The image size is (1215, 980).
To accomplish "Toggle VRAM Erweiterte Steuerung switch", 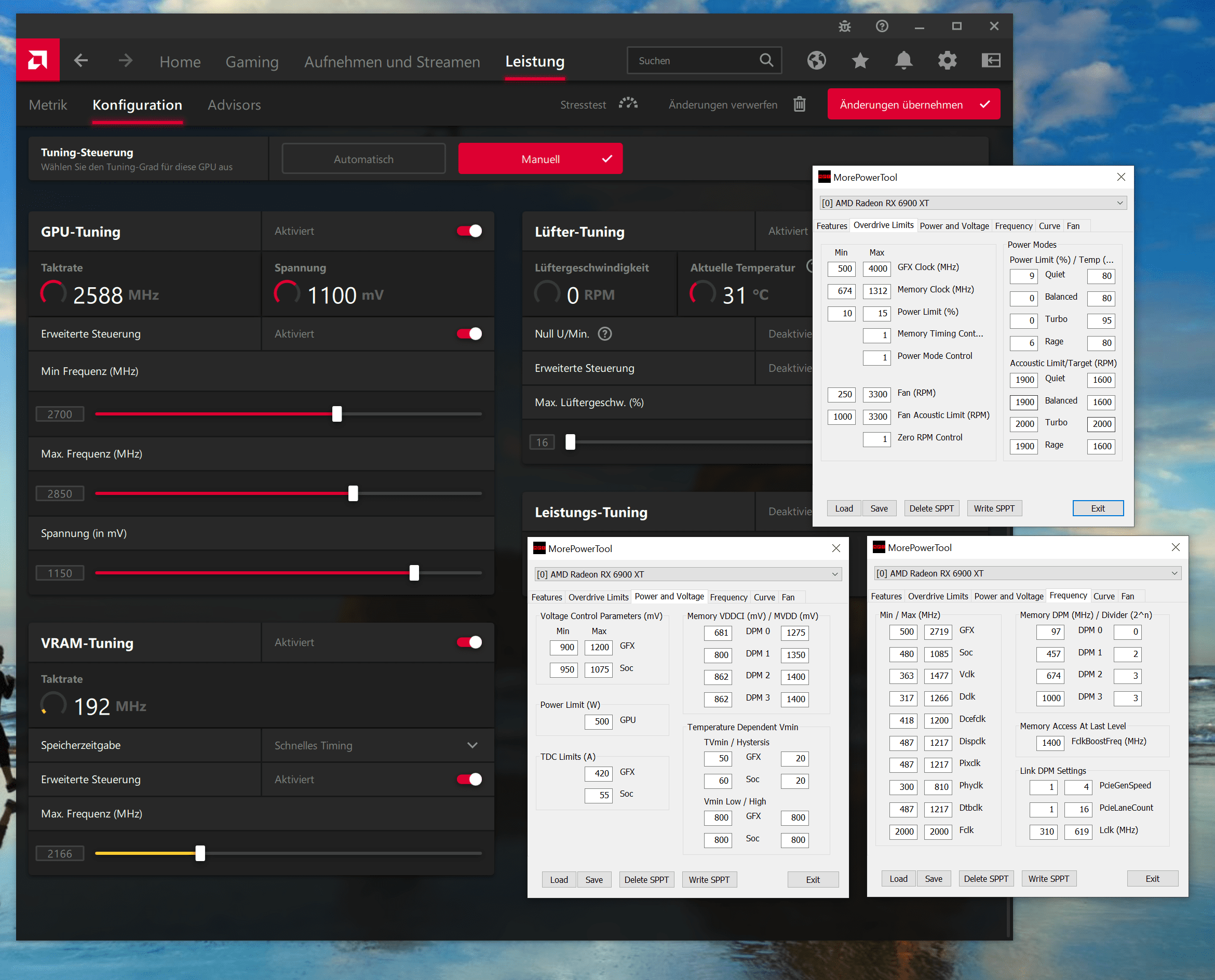I will click(469, 779).
